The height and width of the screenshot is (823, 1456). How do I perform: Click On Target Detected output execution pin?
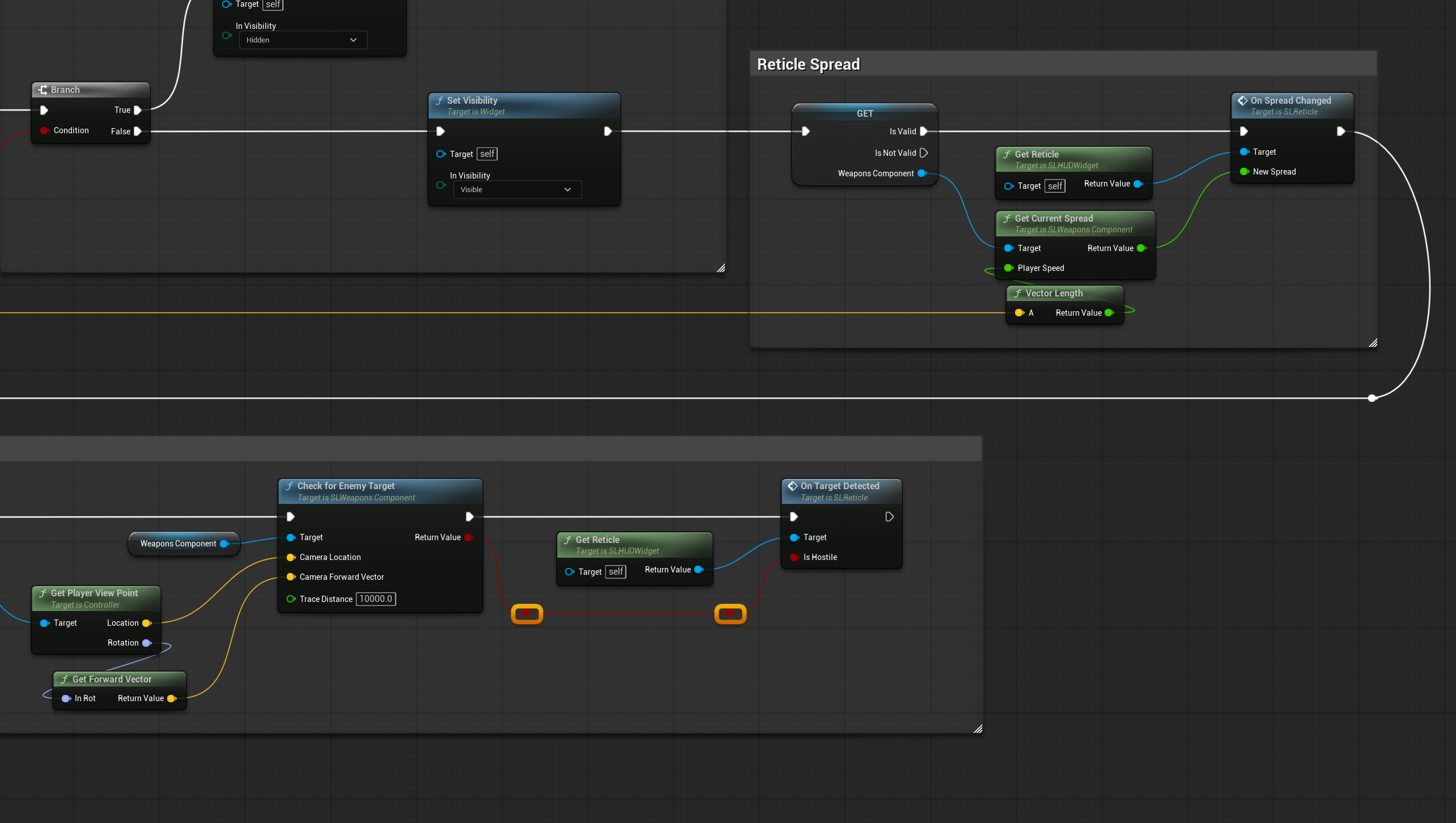pos(890,517)
